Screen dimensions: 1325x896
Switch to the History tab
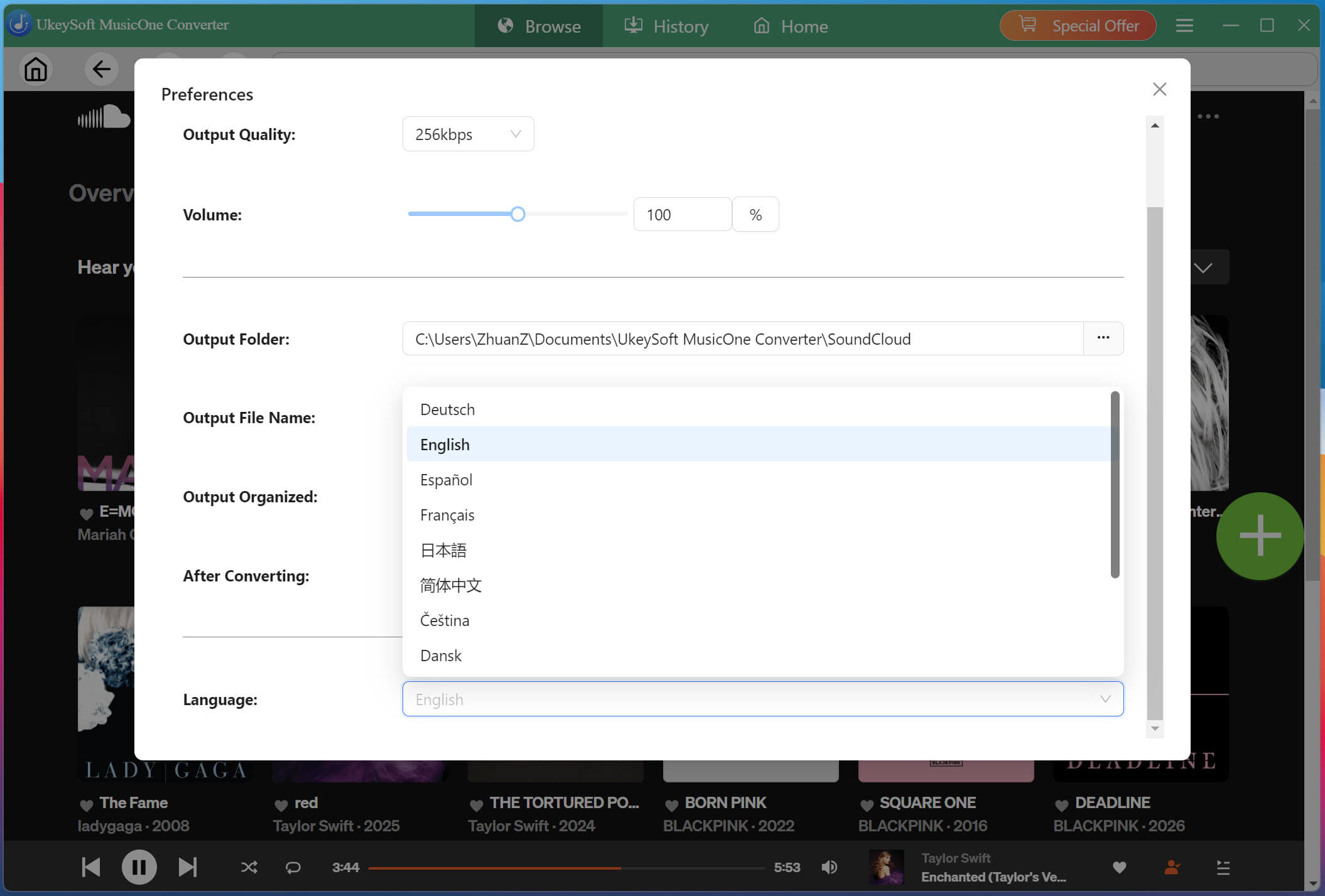[666, 26]
